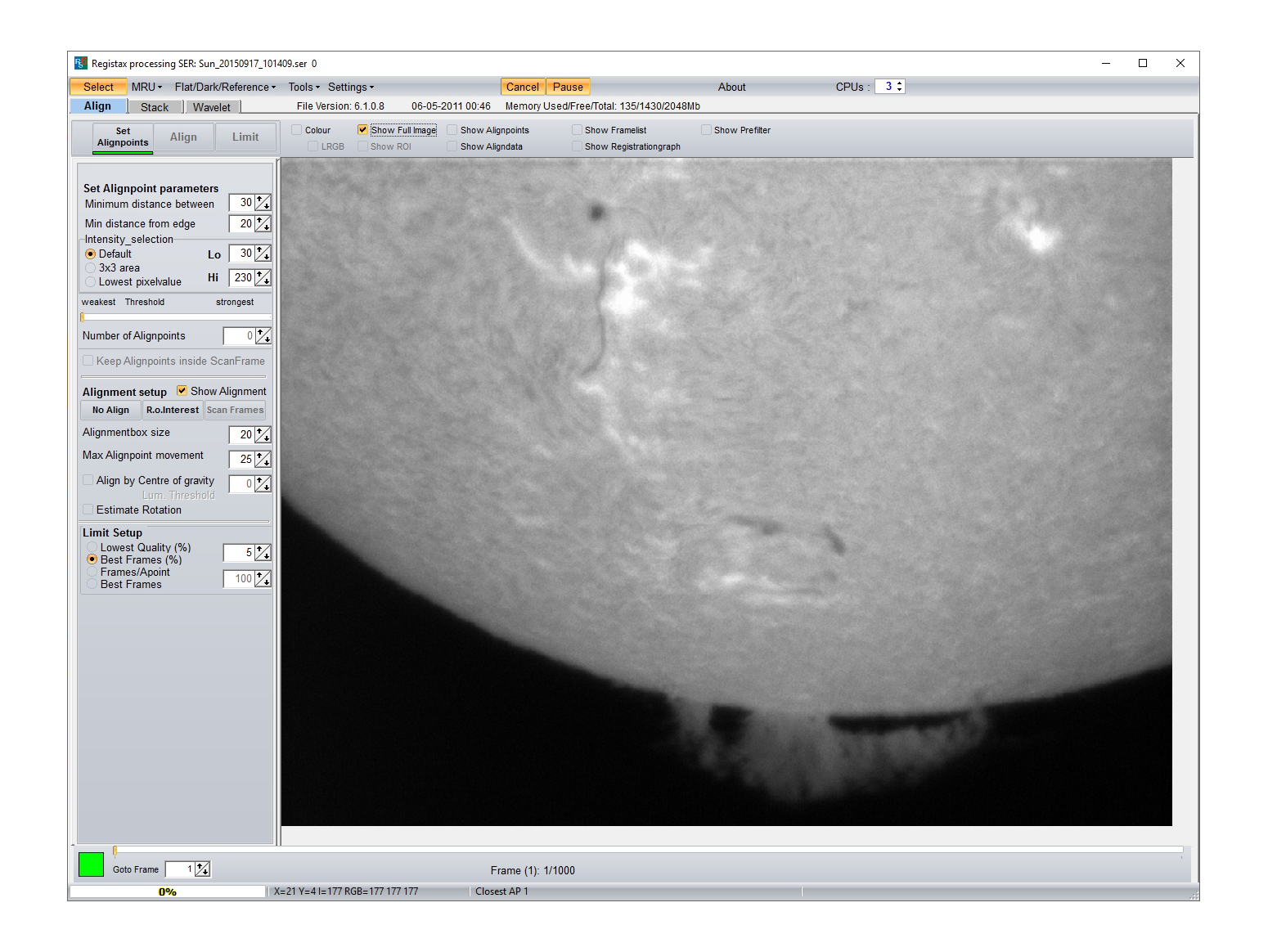Screen dimensions: 1268x952
Task: Select Lowest Quality (%) radio button
Action: 92,547
